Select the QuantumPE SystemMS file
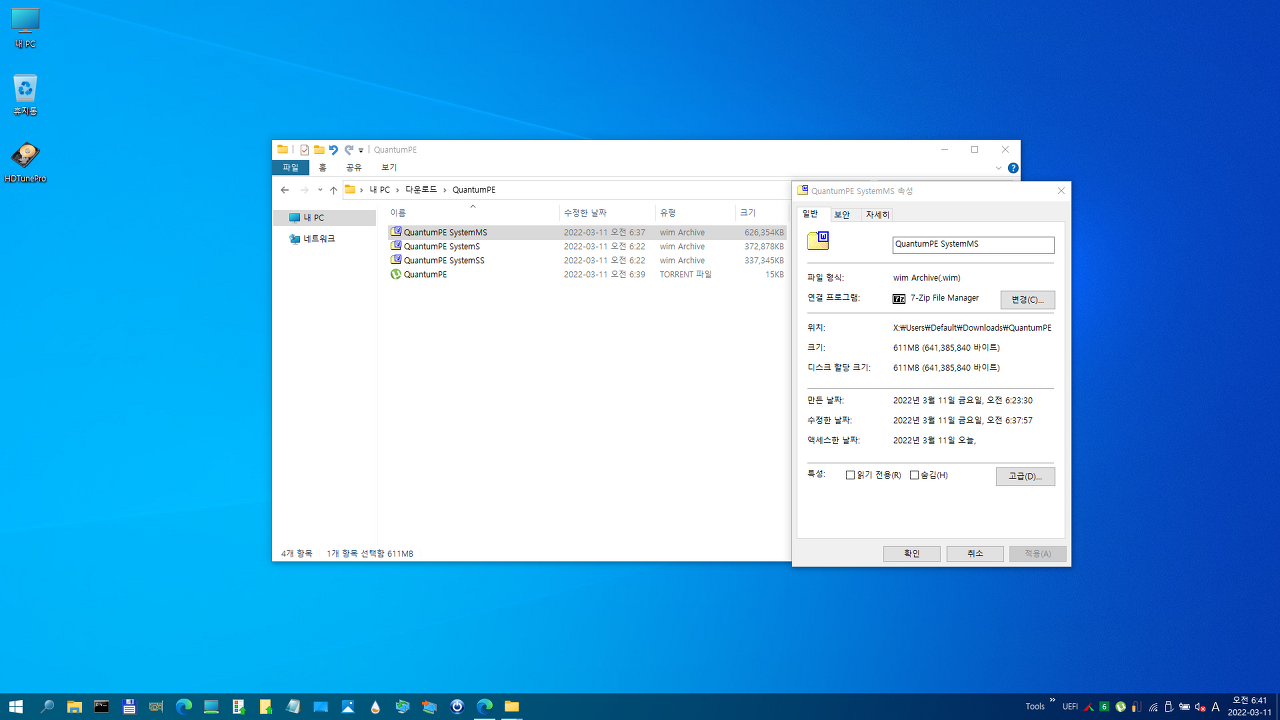Image resolution: width=1280 pixels, height=720 pixels. pos(587,232)
